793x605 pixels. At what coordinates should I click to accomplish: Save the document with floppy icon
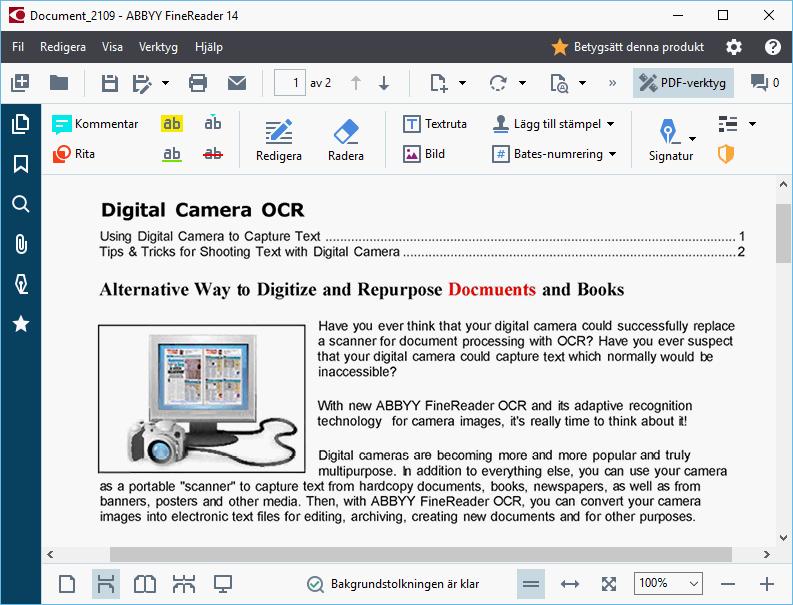click(x=109, y=83)
